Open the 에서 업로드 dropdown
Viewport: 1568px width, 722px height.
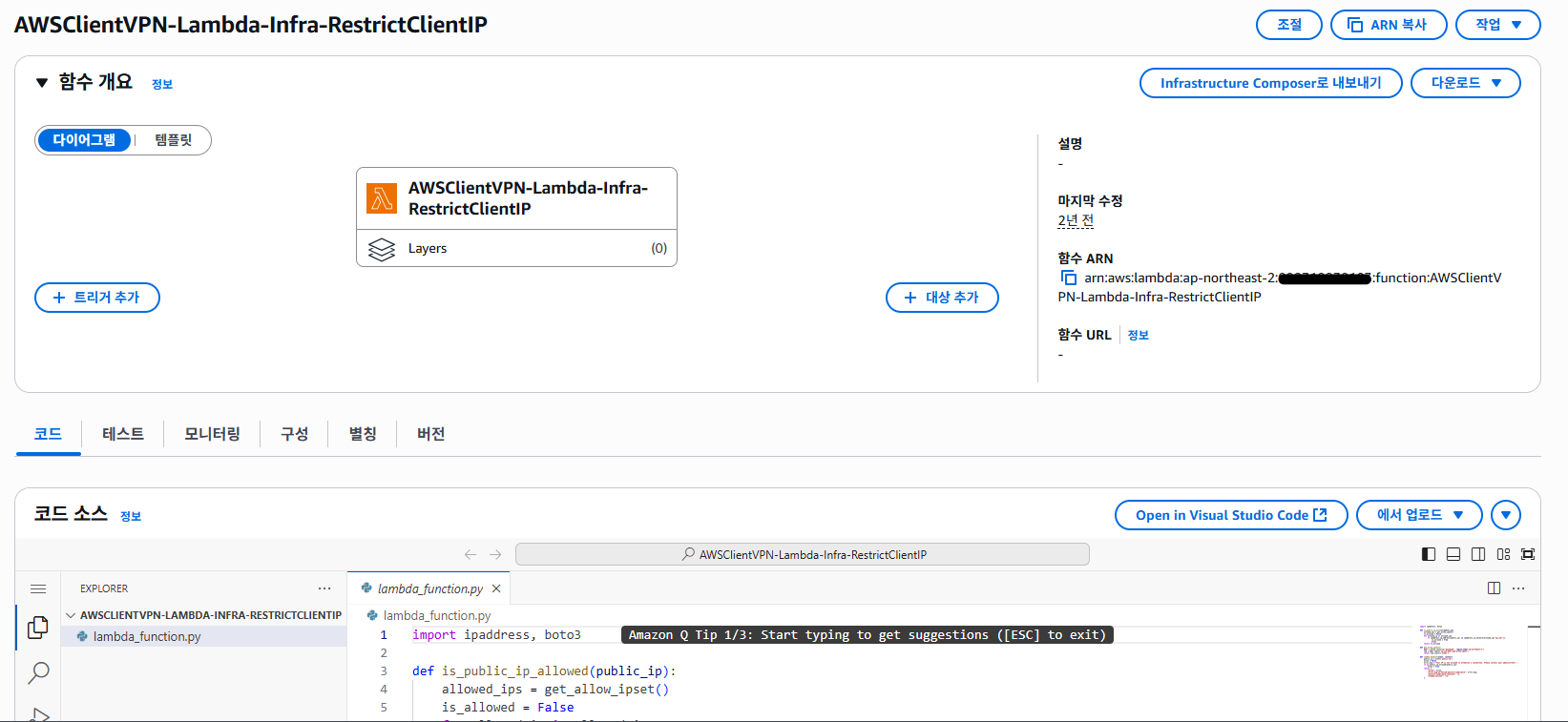tap(1419, 515)
